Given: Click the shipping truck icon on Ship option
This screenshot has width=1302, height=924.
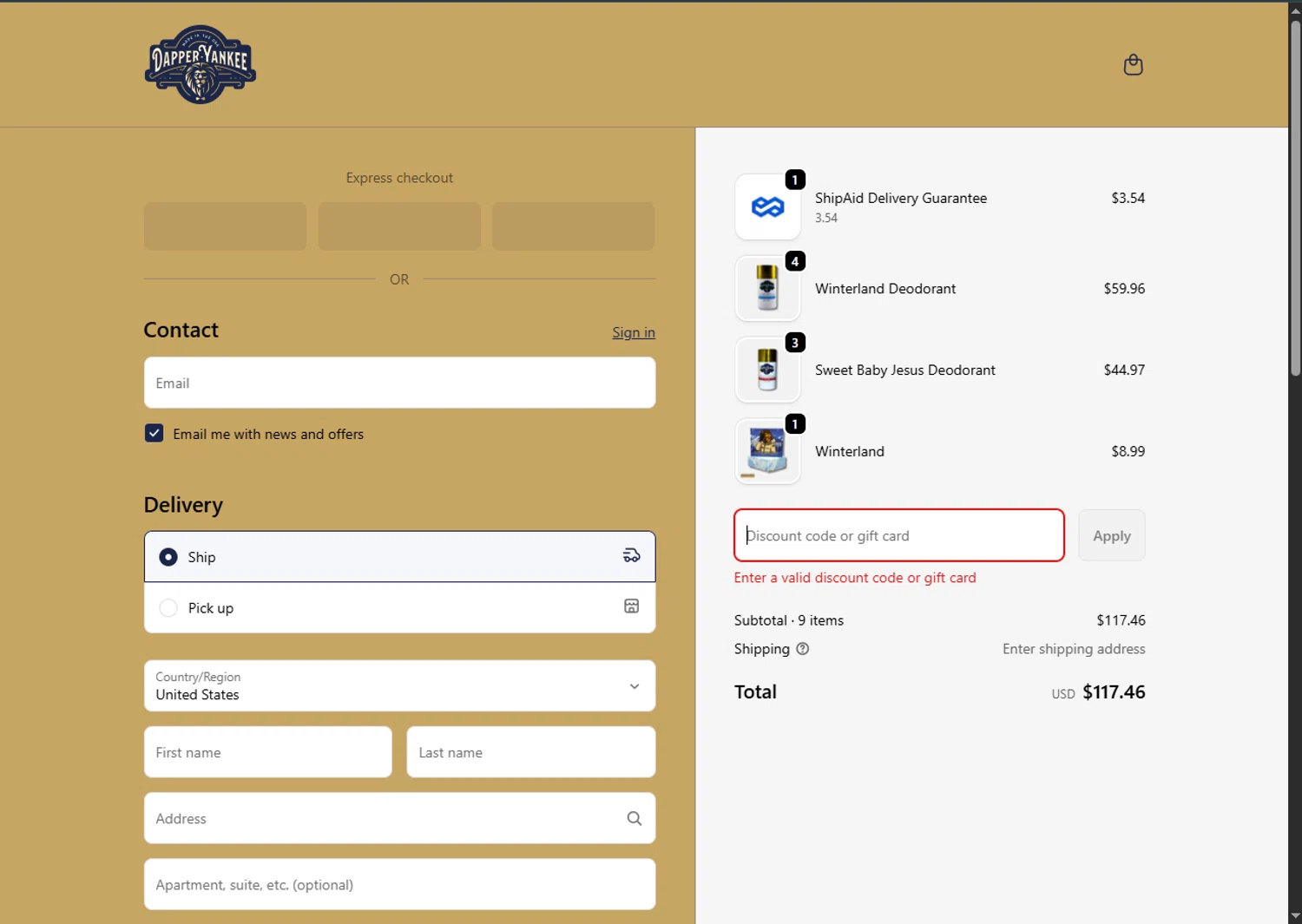Looking at the screenshot, I should tap(632, 556).
